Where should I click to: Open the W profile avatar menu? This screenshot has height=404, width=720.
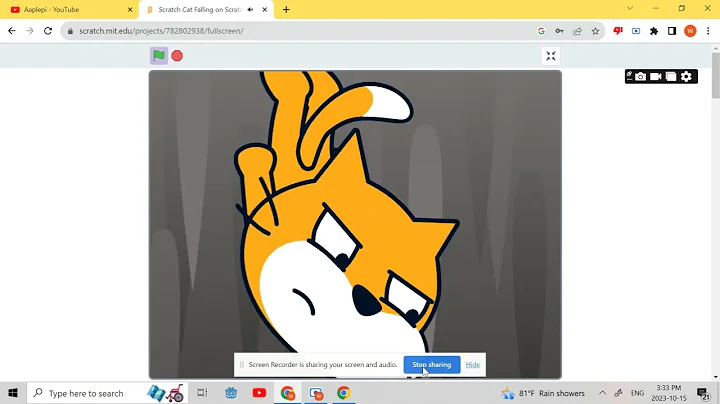coord(690,31)
